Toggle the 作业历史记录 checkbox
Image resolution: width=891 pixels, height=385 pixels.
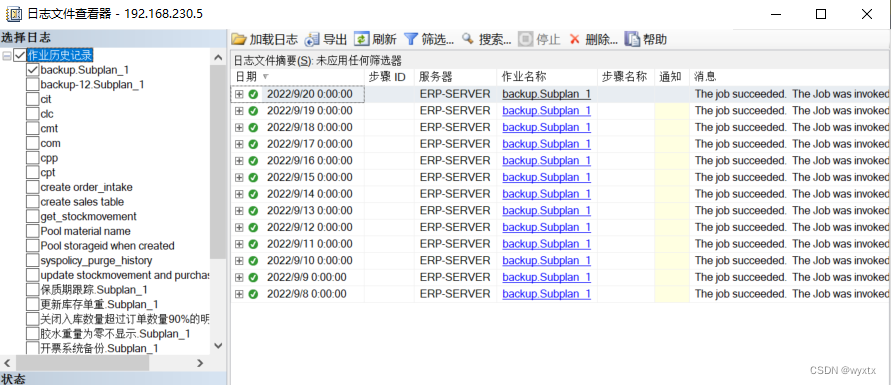click(x=19, y=56)
